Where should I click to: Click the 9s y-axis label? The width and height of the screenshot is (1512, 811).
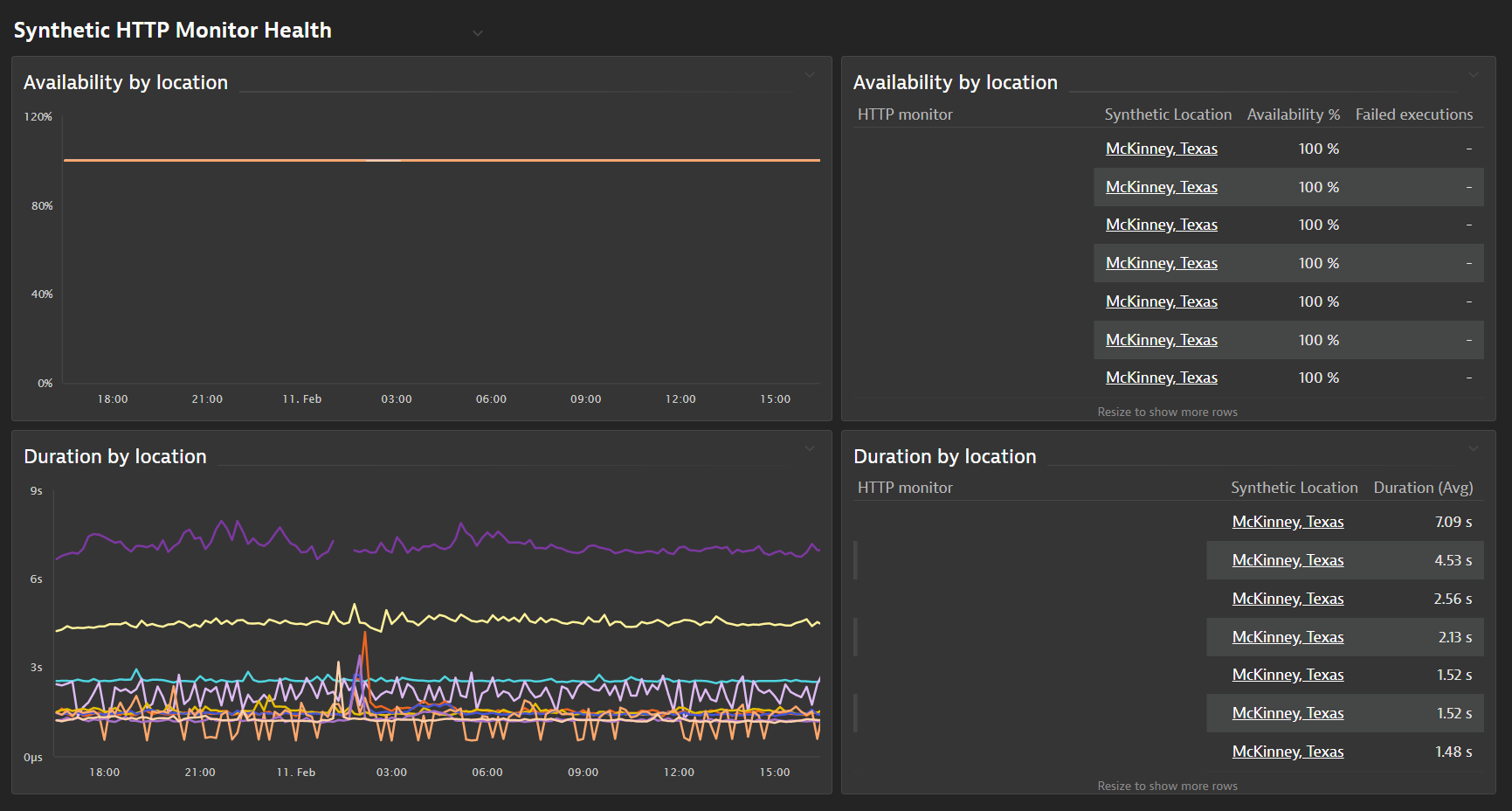(x=36, y=491)
